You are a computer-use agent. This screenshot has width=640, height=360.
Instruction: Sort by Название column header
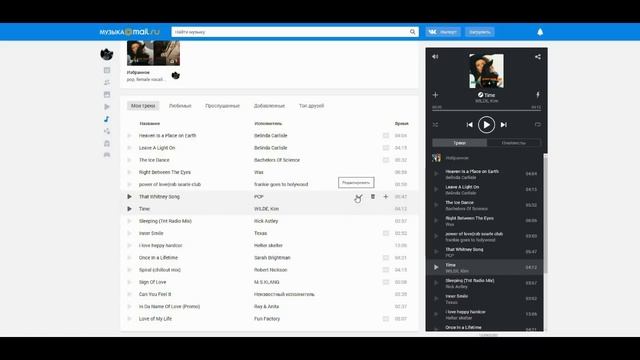[150, 123]
